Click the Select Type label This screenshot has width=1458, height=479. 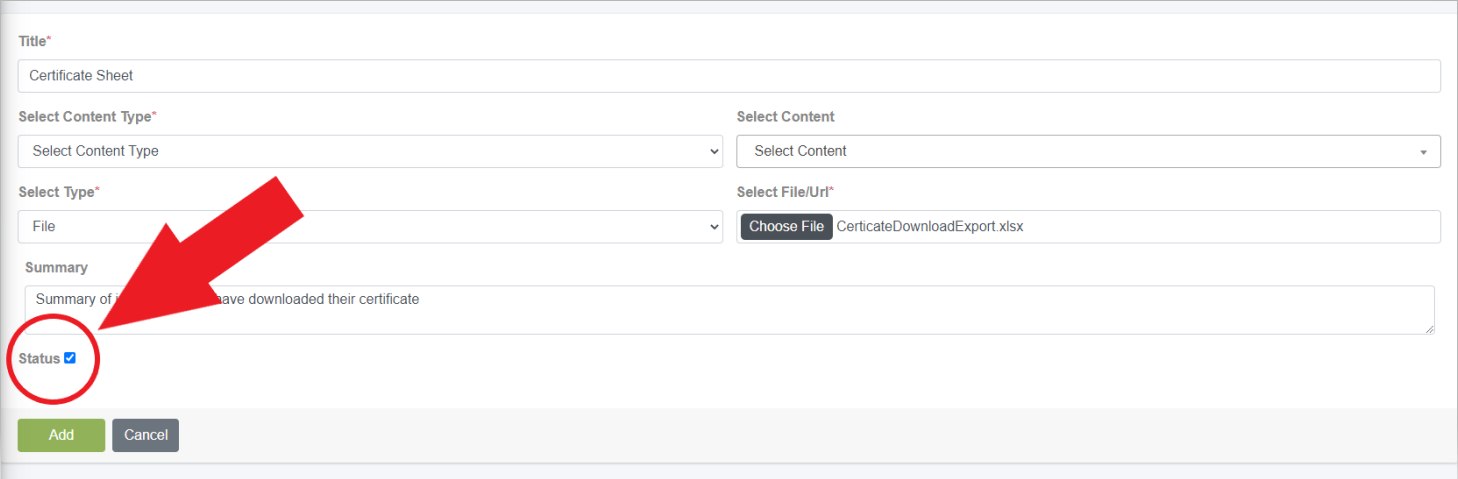(x=58, y=192)
